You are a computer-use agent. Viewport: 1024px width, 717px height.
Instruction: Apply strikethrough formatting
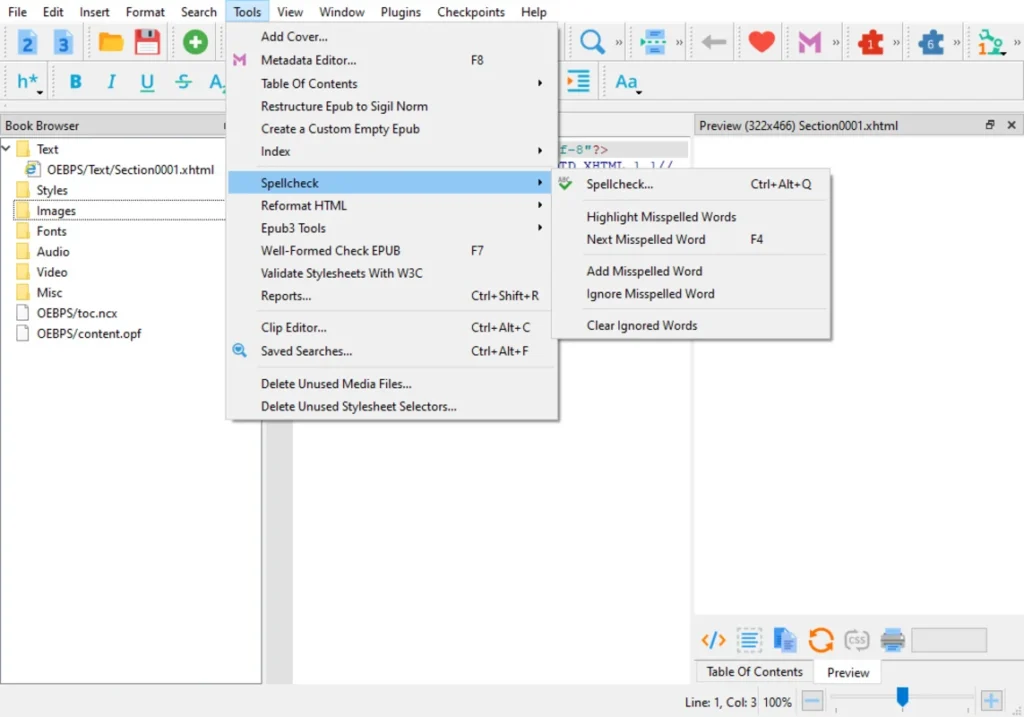(184, 82)
